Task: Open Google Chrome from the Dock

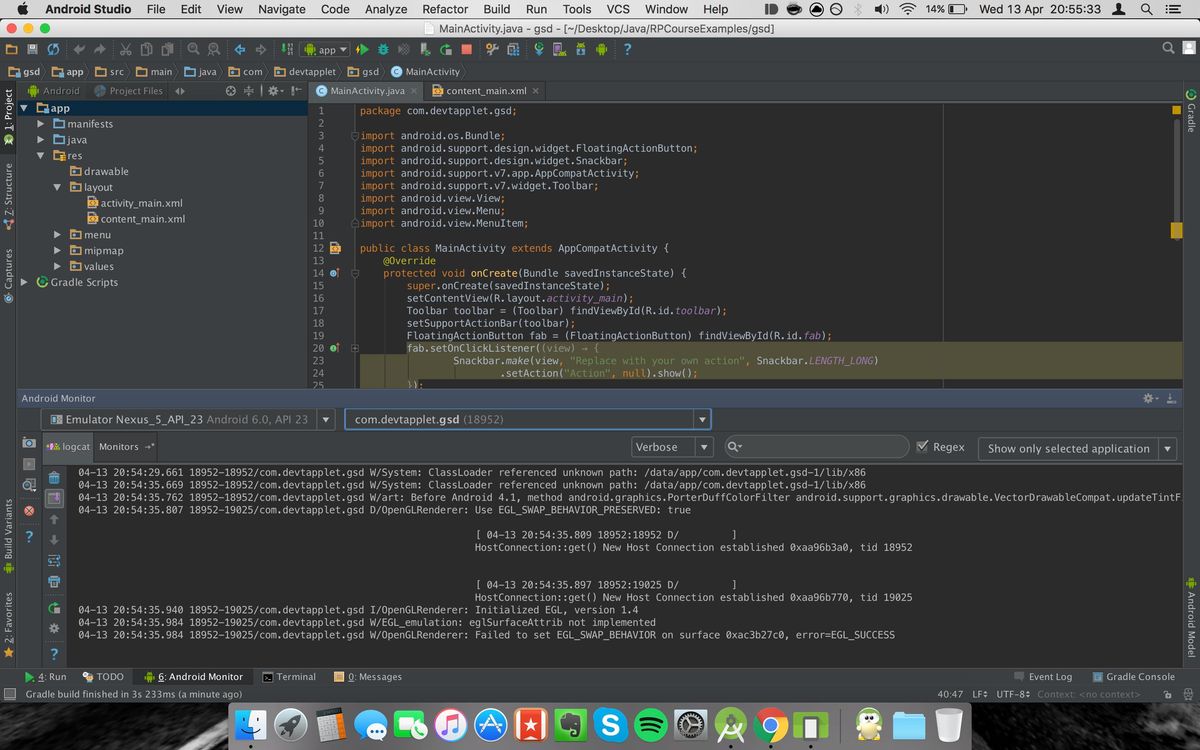Action: 771,724
